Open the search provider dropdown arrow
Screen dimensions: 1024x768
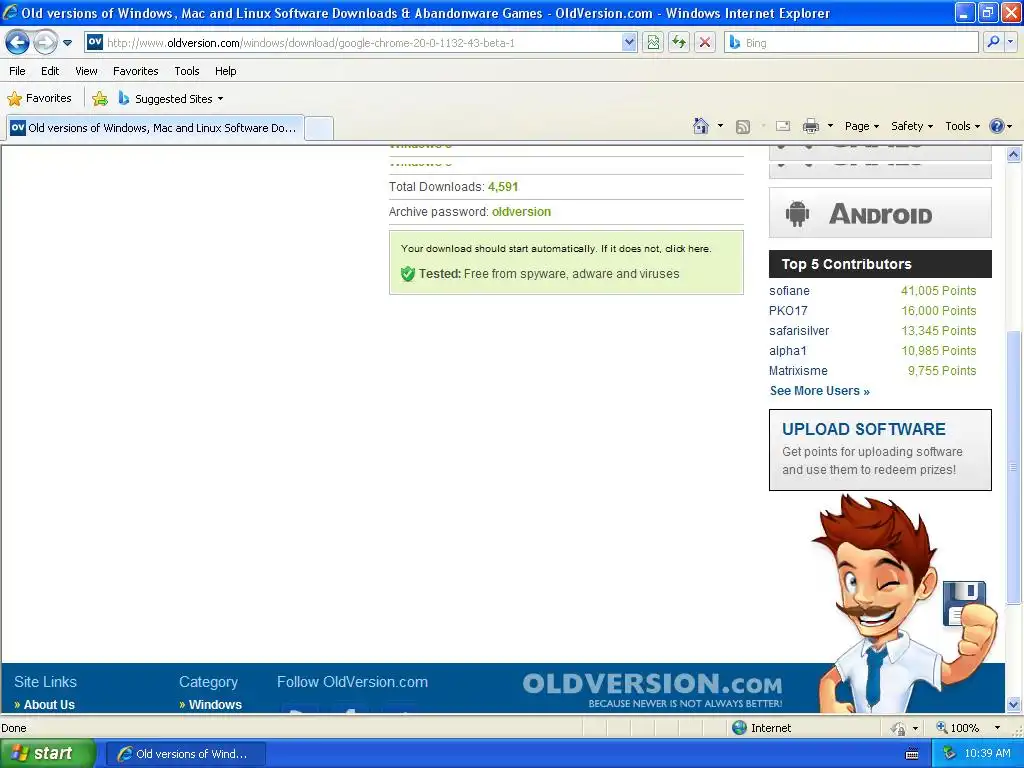(1010, 42)
